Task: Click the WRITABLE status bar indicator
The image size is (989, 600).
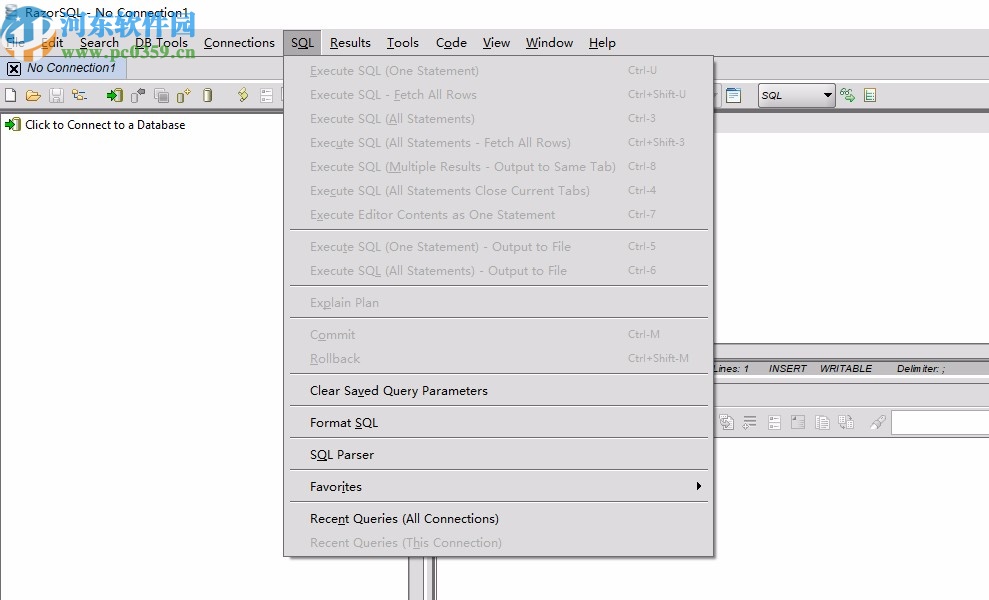Action: [x=846, y=368]
